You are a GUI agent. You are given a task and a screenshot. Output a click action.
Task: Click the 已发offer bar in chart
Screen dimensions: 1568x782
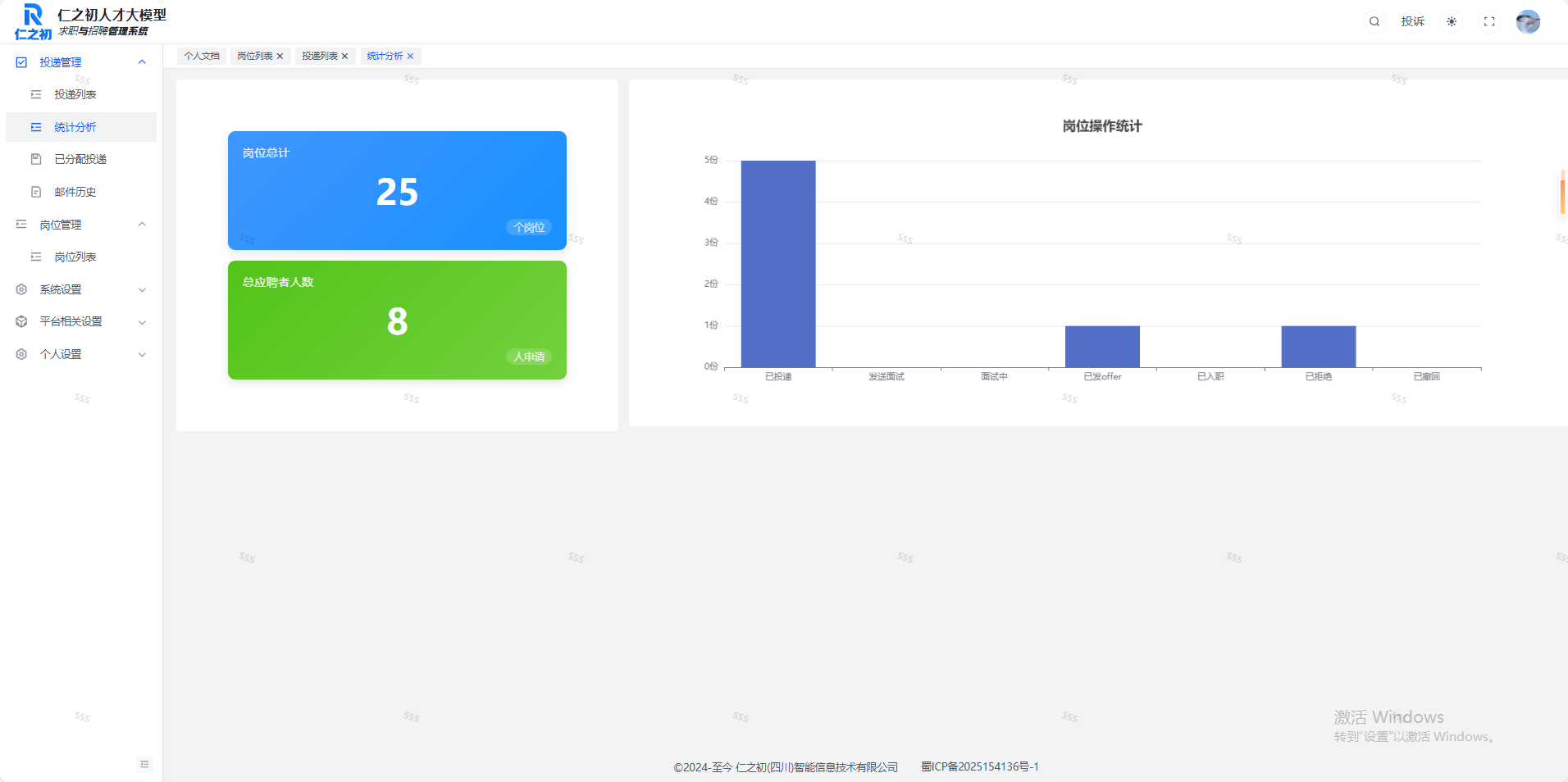pos(1102,347)
